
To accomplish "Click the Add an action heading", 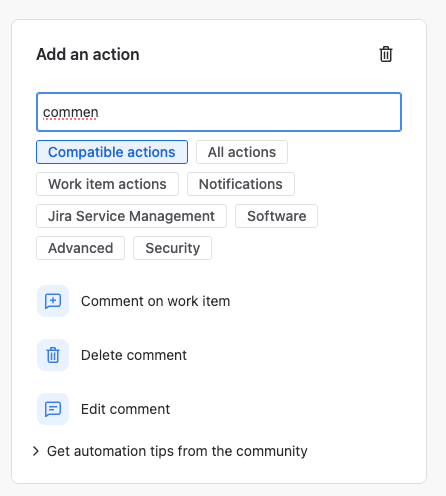I will pyautogui.click(x=88, y=54).
